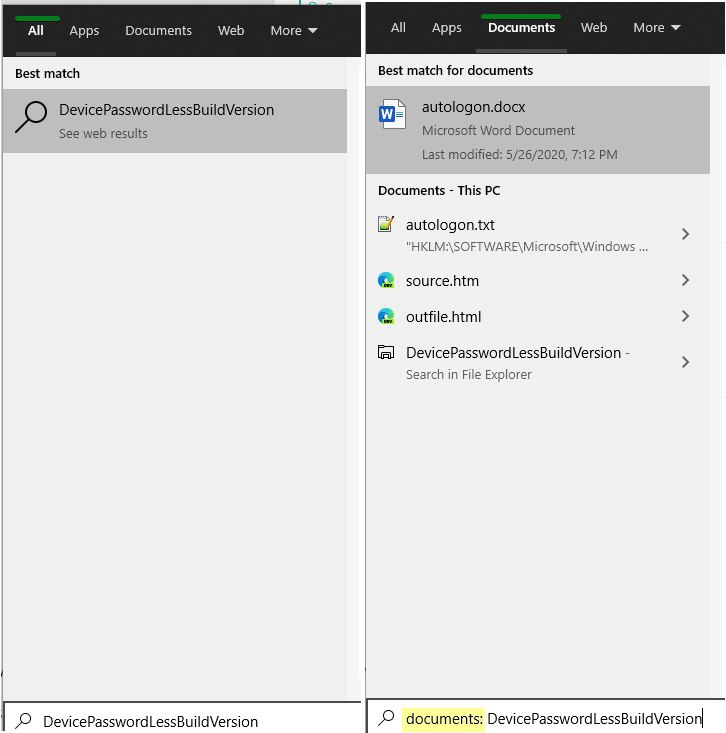
Task: Click last modified date of autologon.docx
Action: tap(519, 155)
